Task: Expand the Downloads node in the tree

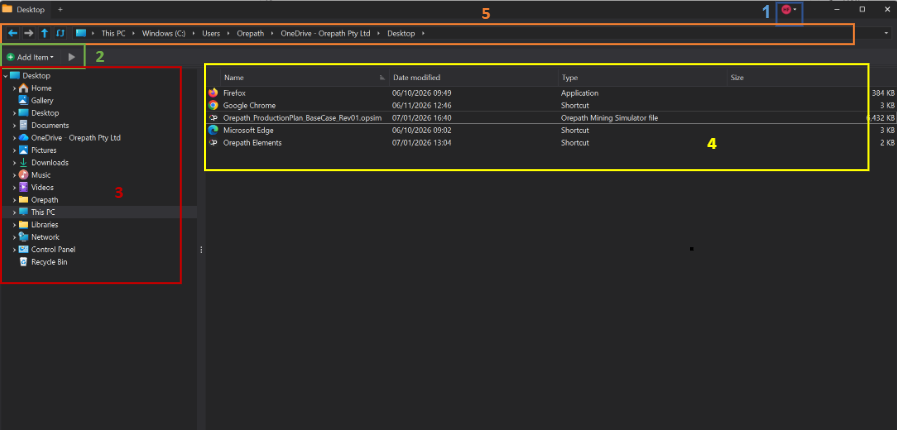Action: tap(14, 163)
